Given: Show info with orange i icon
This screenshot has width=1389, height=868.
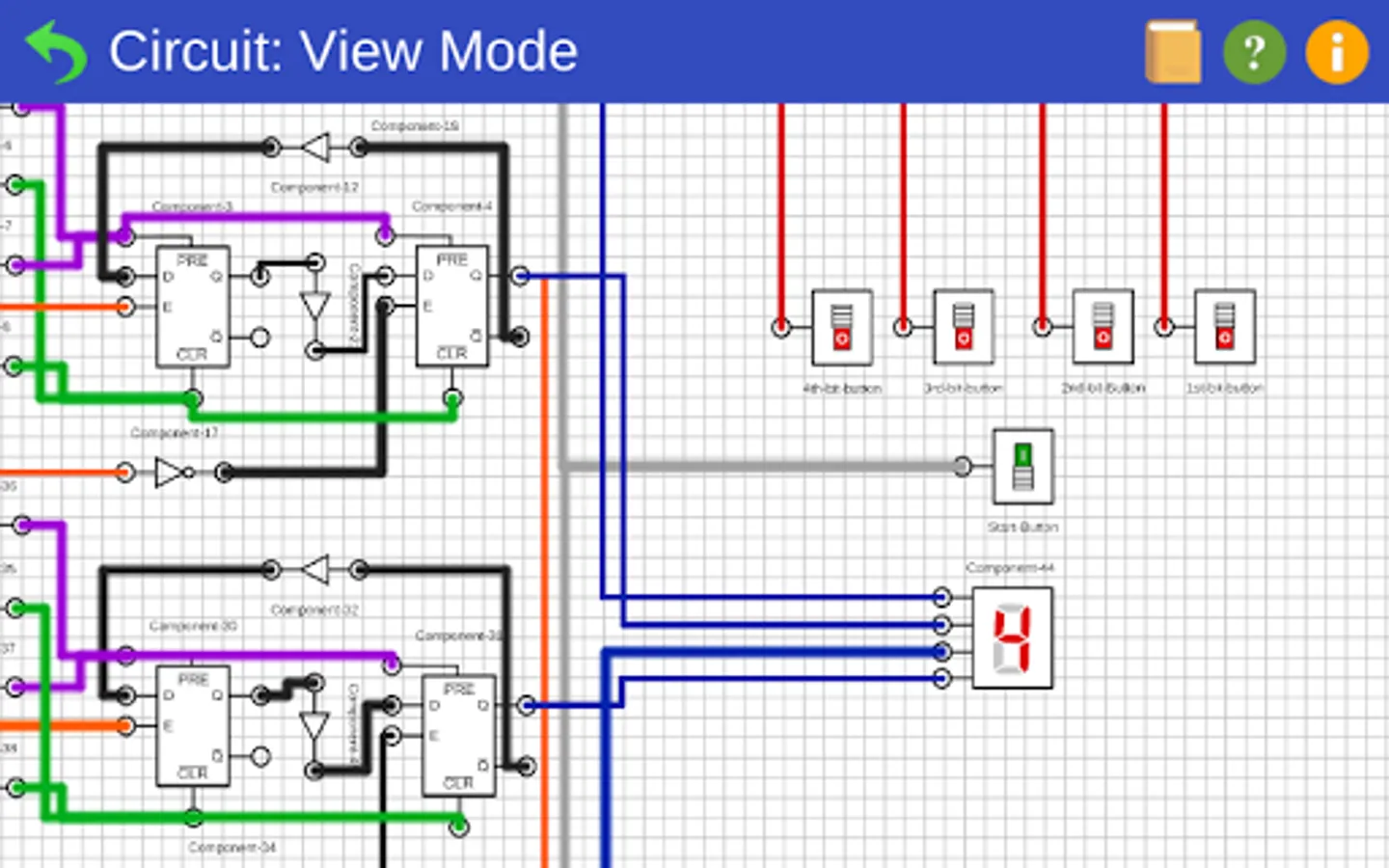Looking at the screenshot, I should point(1337,52).
